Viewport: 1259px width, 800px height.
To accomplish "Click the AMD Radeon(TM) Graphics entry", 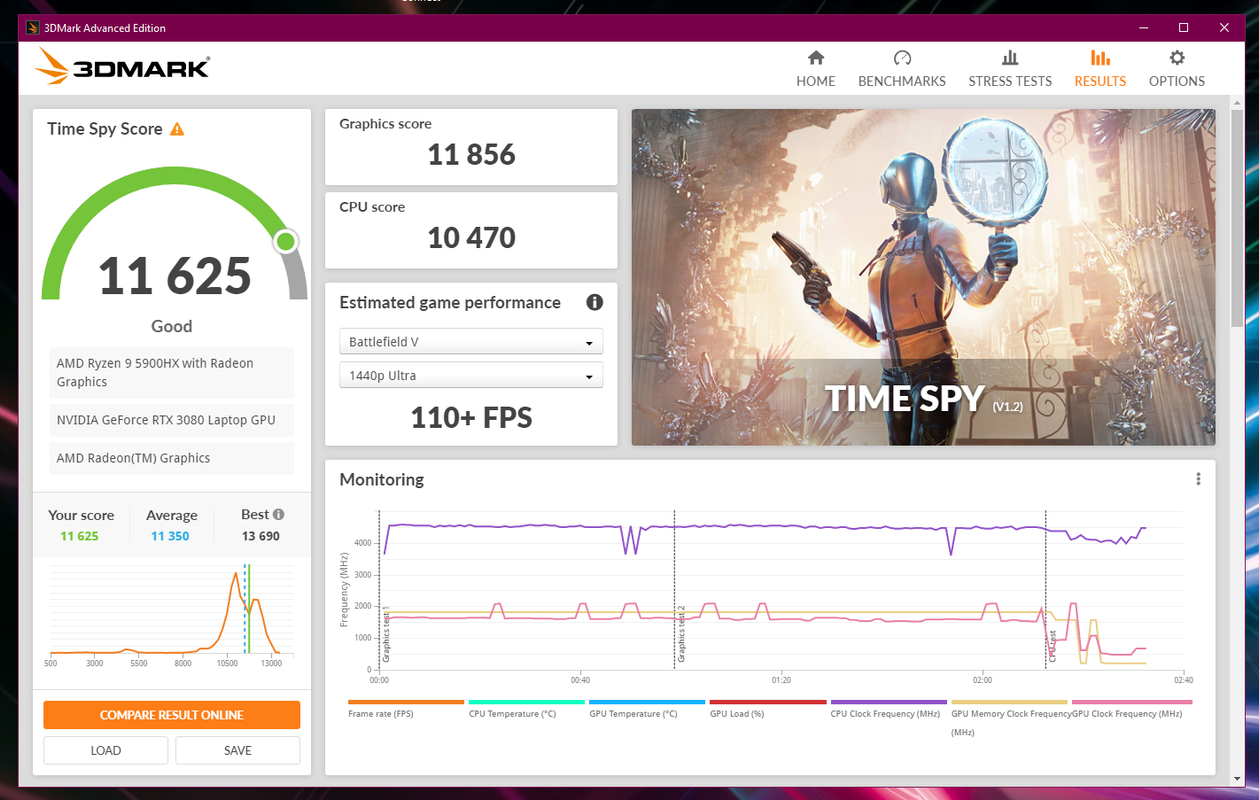I will (171, 458).
